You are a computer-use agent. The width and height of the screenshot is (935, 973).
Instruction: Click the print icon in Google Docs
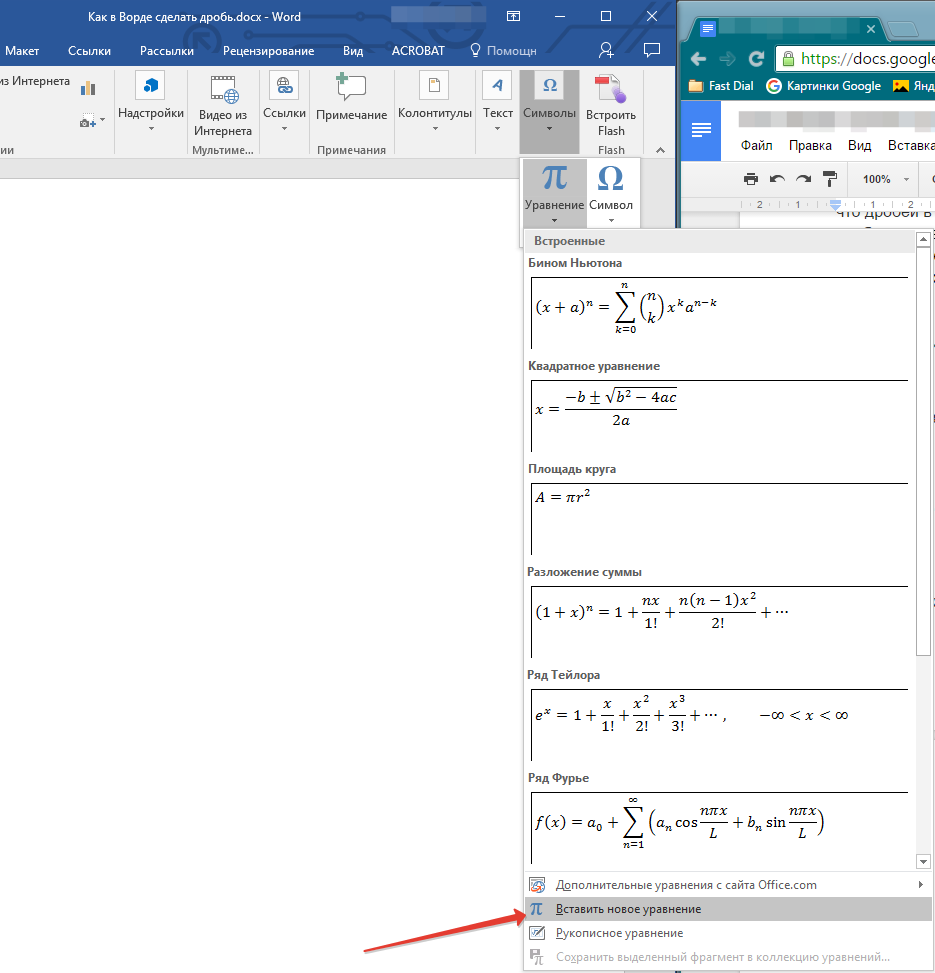click(751, 179)
